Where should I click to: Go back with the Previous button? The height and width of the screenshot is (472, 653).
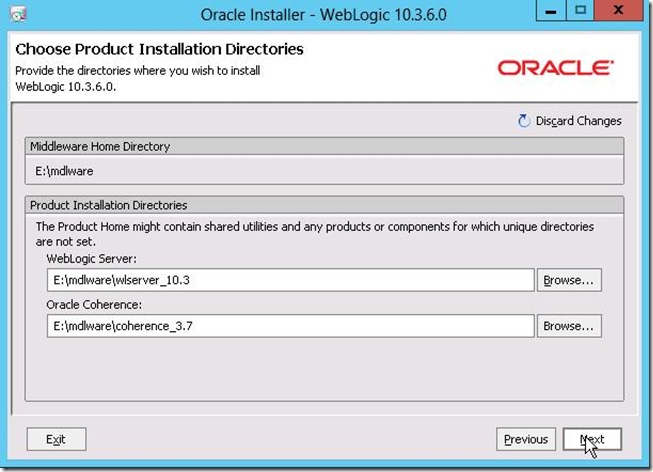(x=526, y=439)
